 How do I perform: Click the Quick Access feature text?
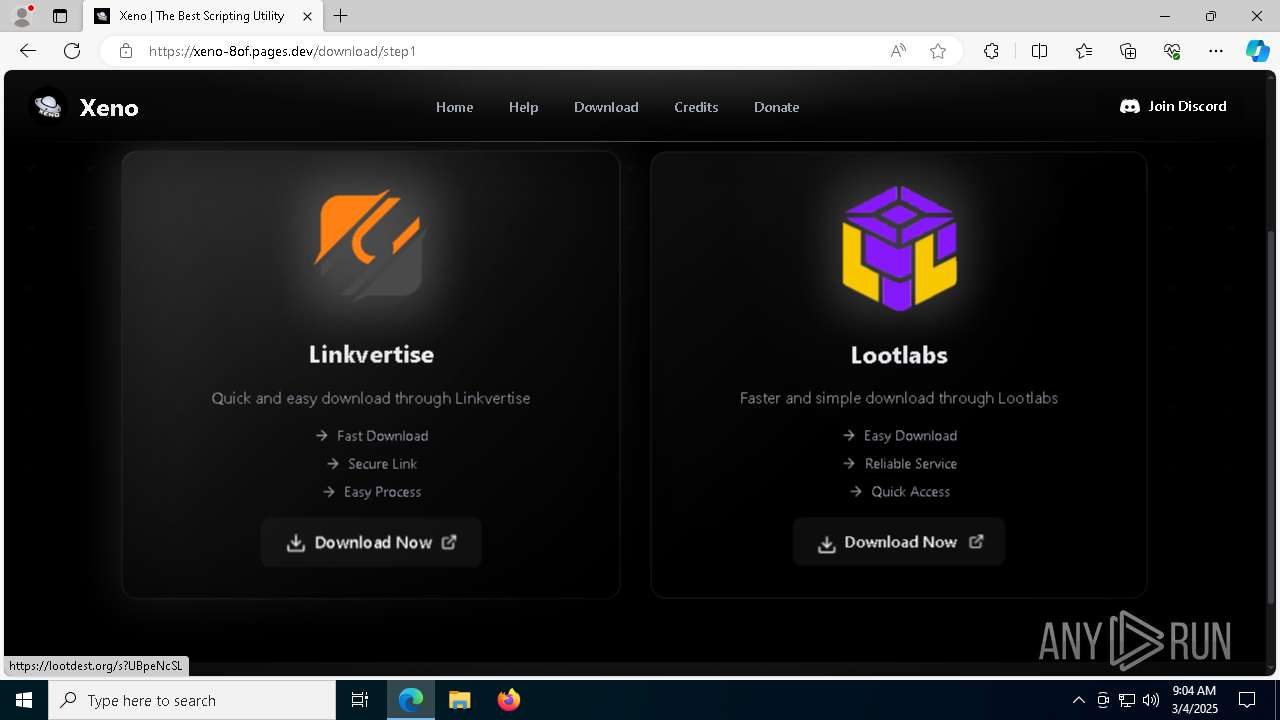[x=910, y=492]
